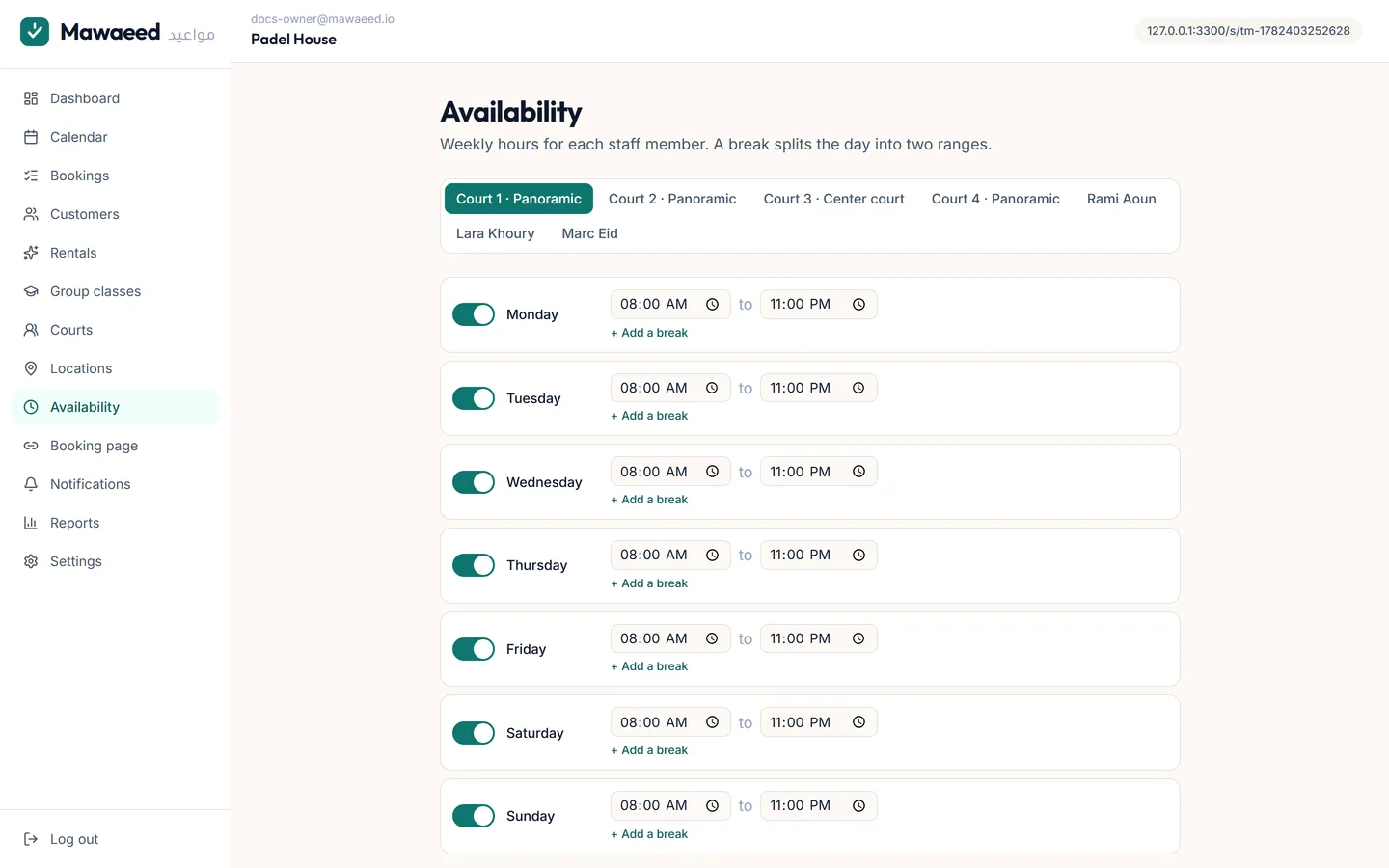Viewport: 1389px width, 868px height.
Task: Open time picker clock on Monday start time
Action: 712,304
